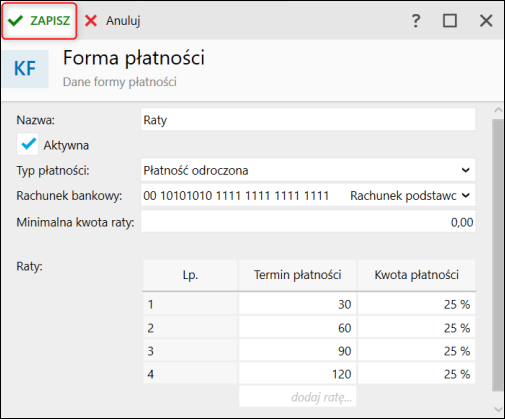Edit the 25 % amount in row 2
505x419 pixels.
[x=417, y=328]
